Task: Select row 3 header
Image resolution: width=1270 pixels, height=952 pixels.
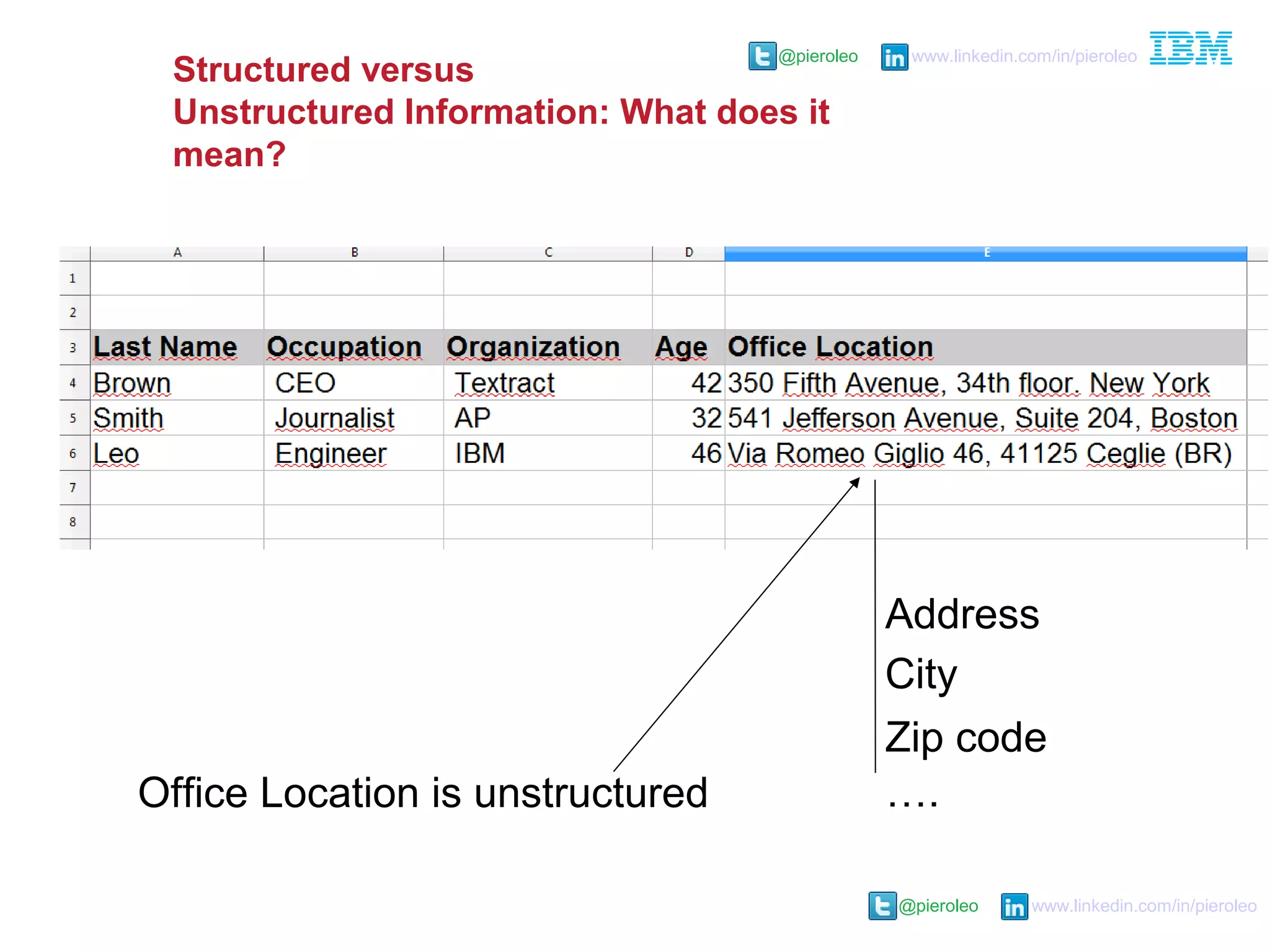Action: (74, 347)
